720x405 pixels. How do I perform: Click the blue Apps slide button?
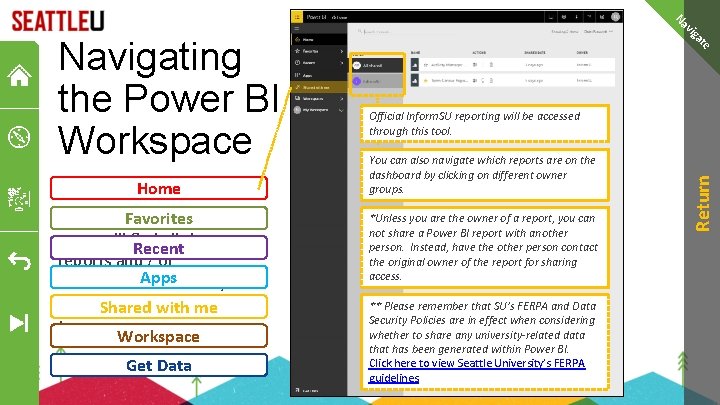coord(159,277)
